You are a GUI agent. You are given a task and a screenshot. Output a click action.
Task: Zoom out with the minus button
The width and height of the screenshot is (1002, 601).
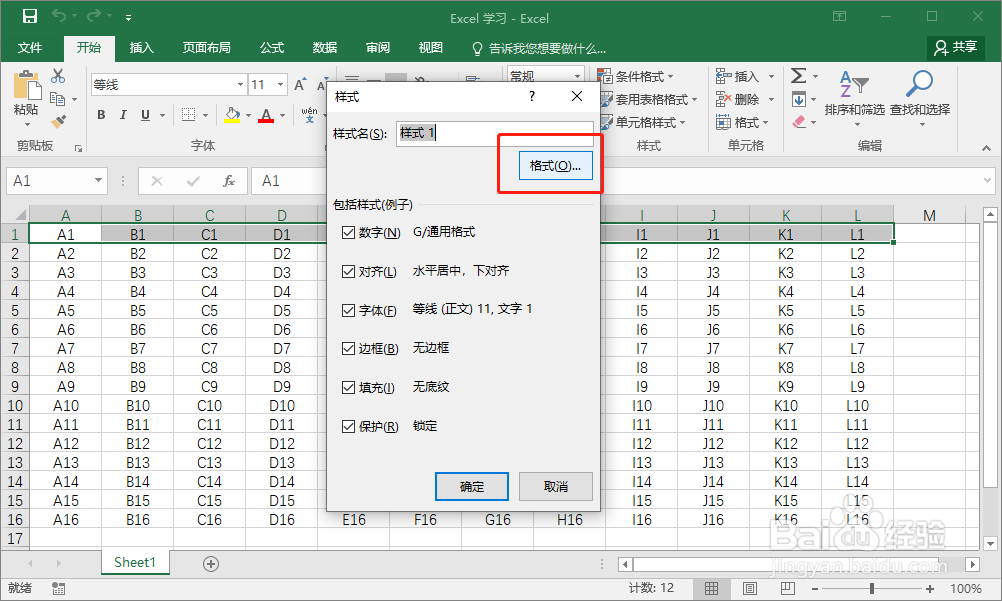coord(815,588)
